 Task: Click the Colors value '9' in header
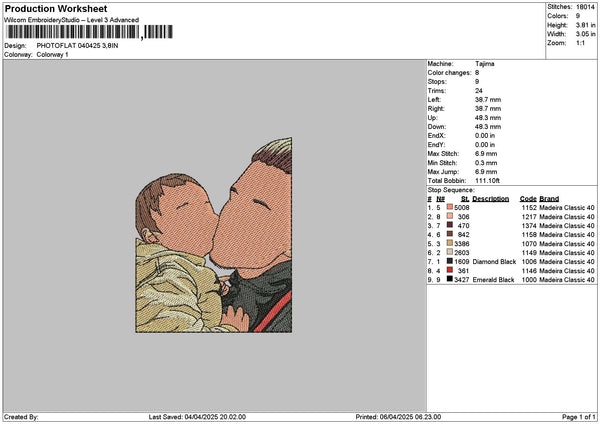578,16
